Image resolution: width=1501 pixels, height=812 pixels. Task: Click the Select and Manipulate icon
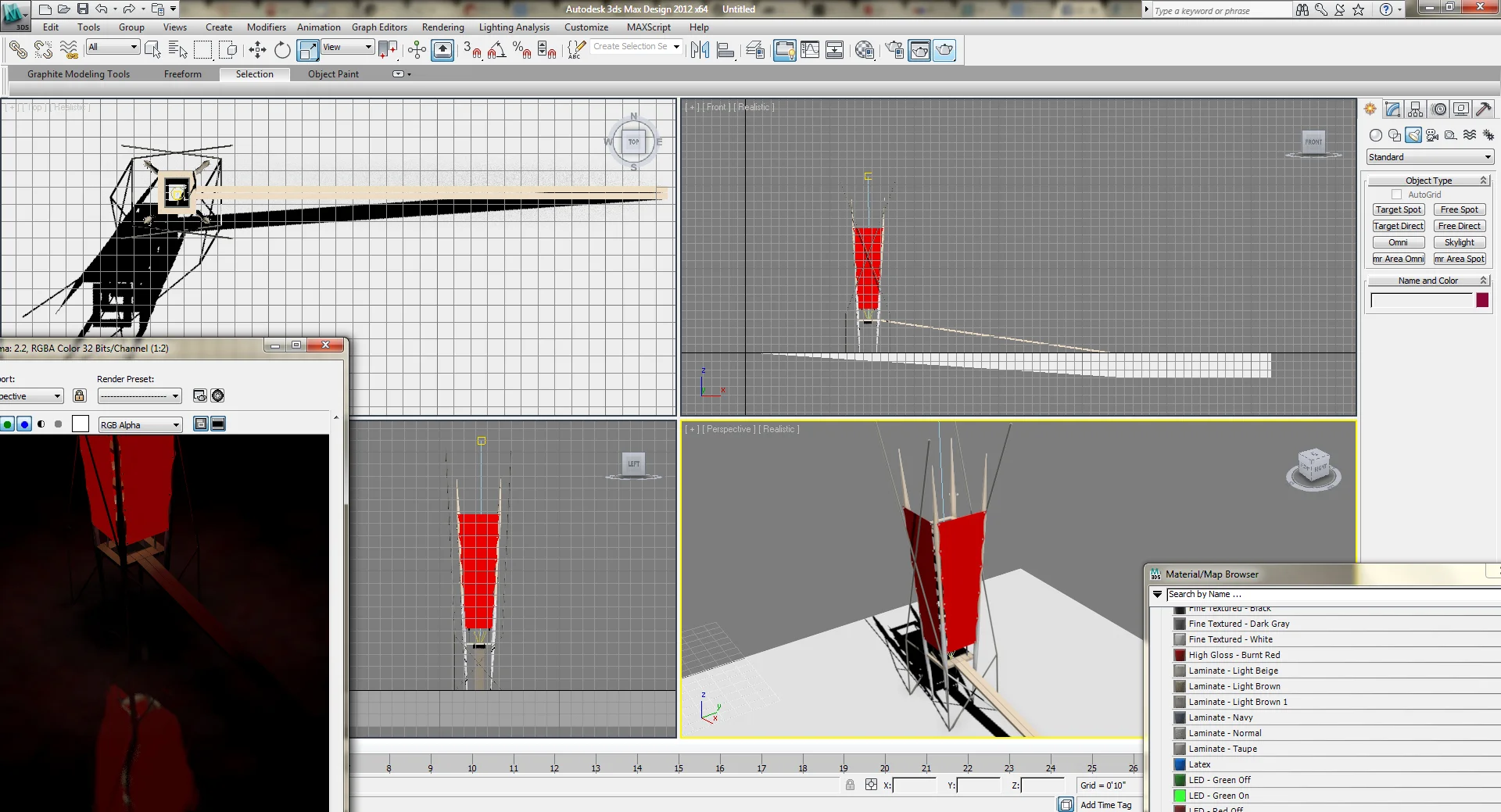(417, 50)
